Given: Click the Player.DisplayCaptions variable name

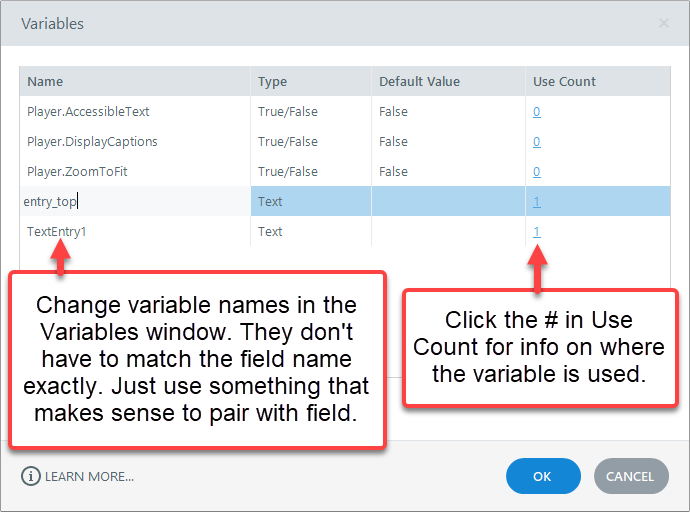Looking at the screenshot, I should pyautogui.click(x=92, y=142).
